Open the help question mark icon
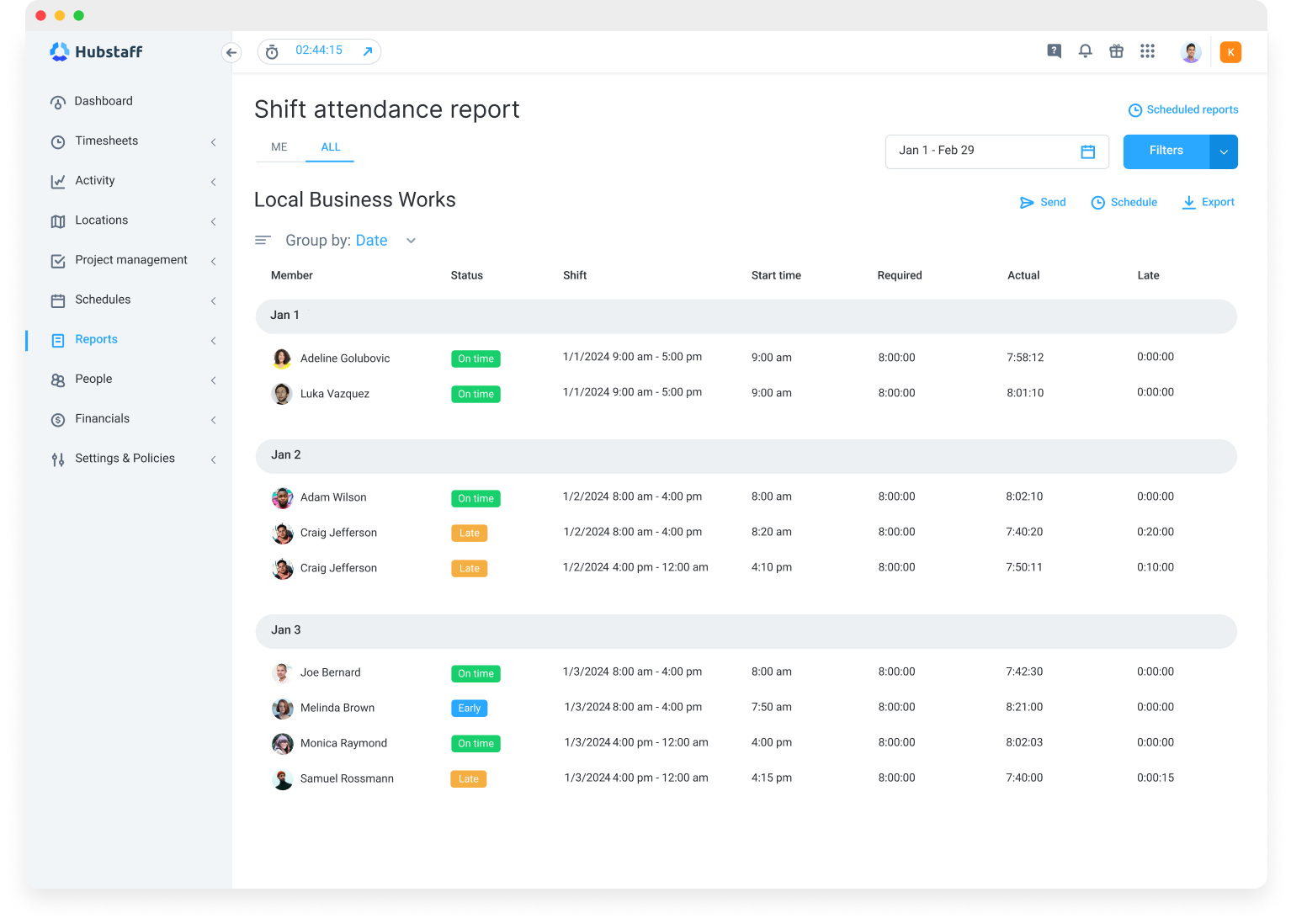The image size is (1291, 924). [x=1054, y=51]
